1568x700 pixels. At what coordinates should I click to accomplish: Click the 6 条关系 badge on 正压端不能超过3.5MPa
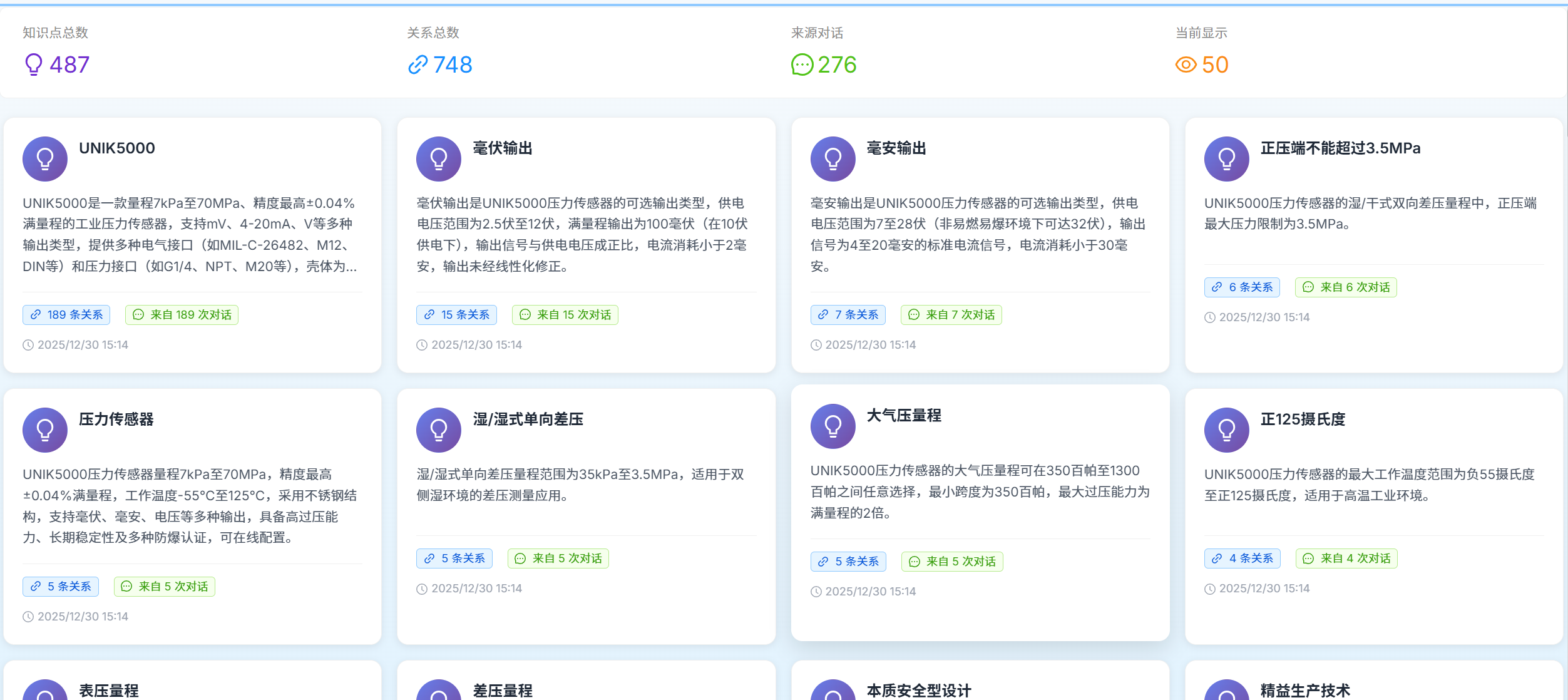click(1243, 287)
